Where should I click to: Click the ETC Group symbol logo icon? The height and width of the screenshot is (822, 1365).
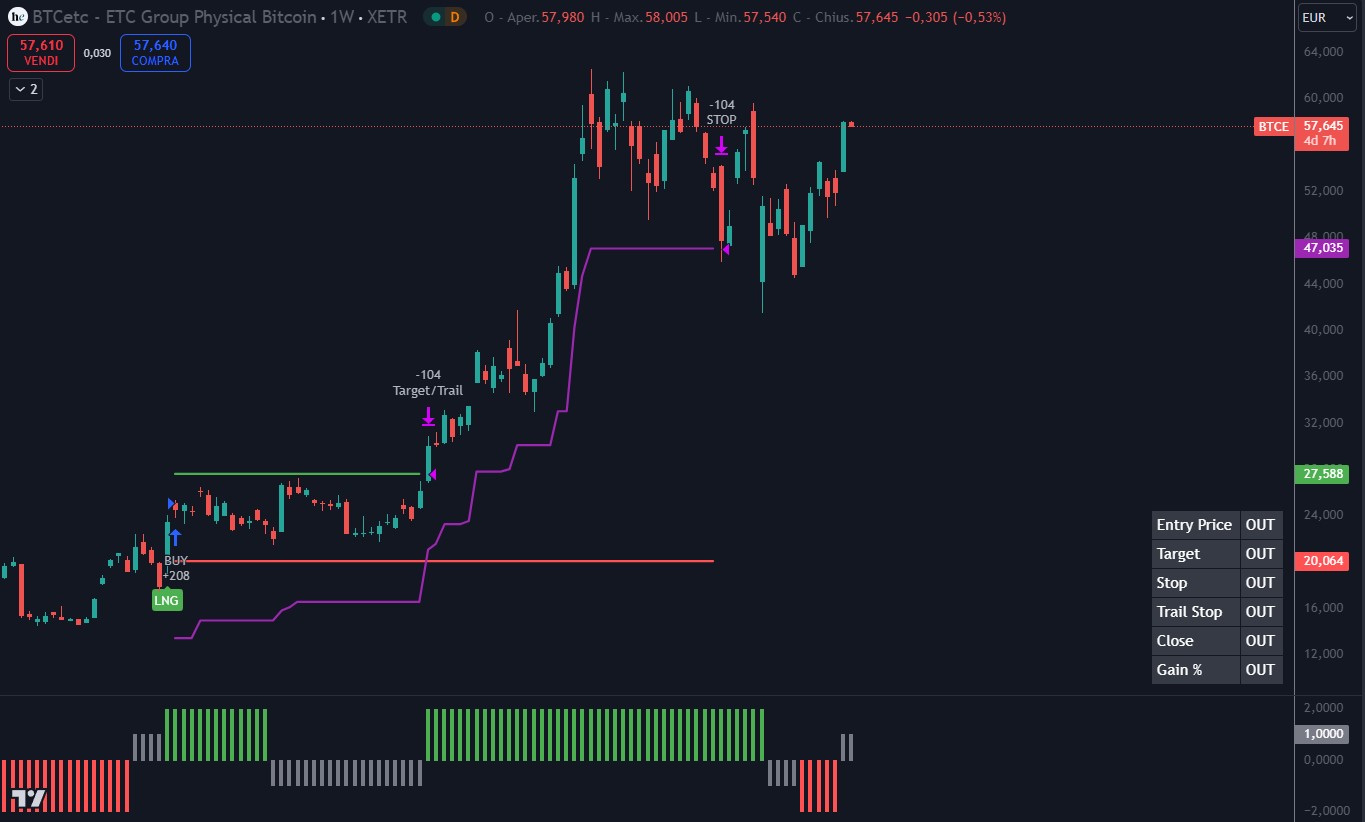tap(17, 17)
